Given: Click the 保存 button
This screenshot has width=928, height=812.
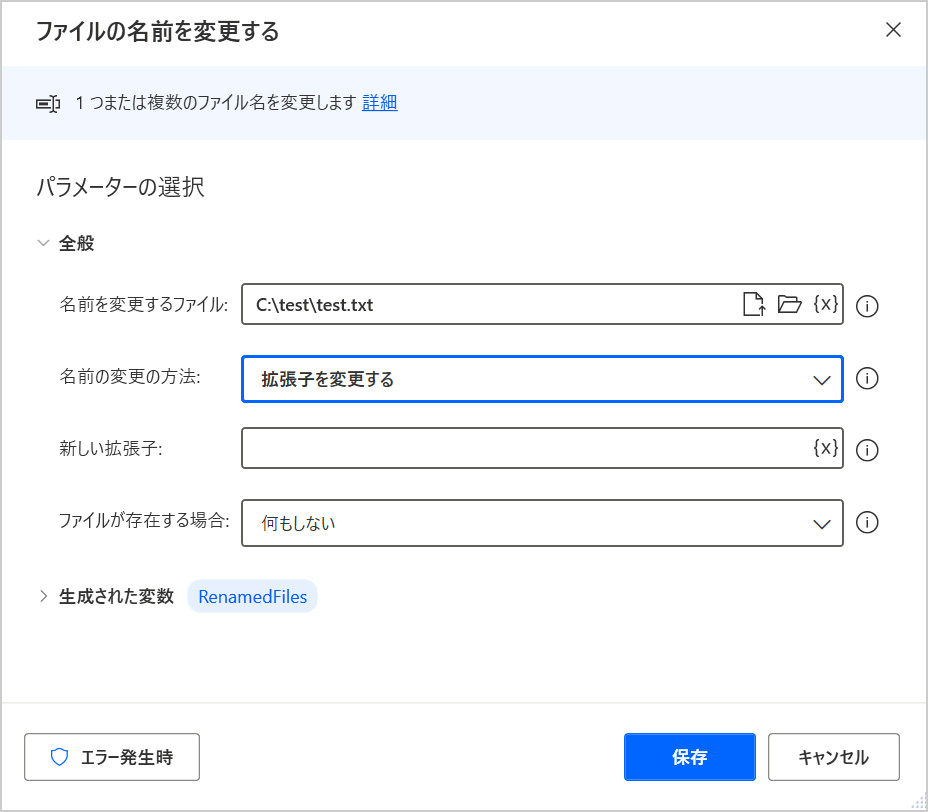Looking at the screenshot, I should coord(689,757).
